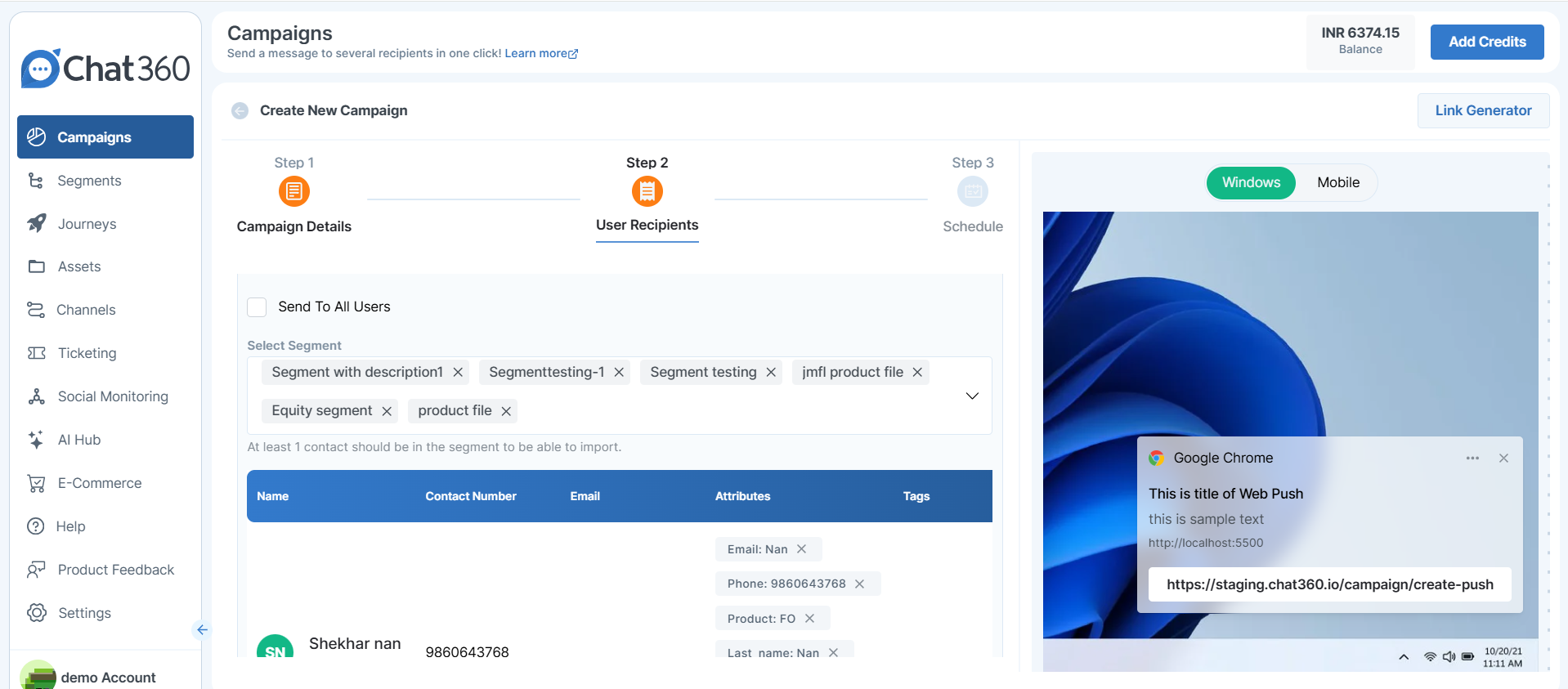Collapse the sidebar with the arrow button

click(x=202, y=629)
